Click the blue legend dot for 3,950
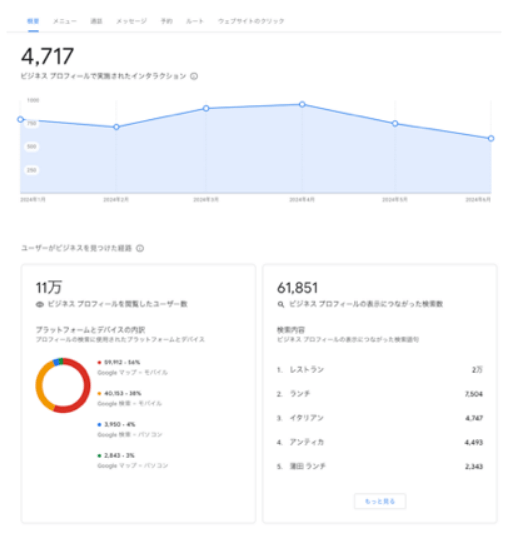 99,424
